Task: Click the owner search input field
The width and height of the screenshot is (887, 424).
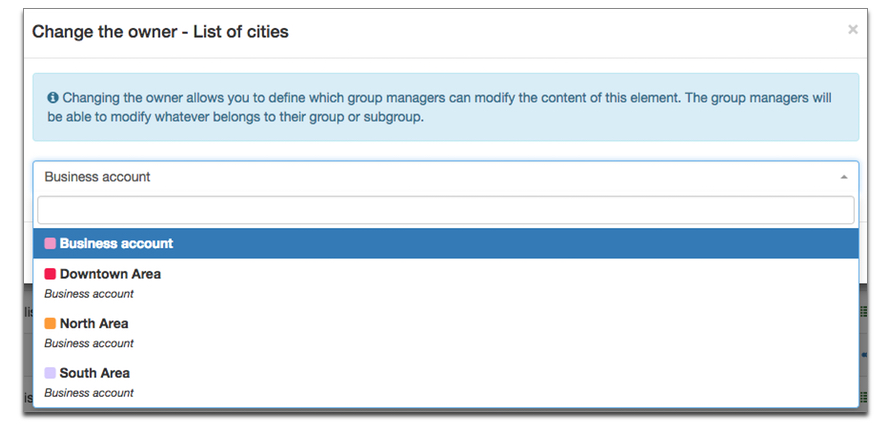Action: (446, 210)
